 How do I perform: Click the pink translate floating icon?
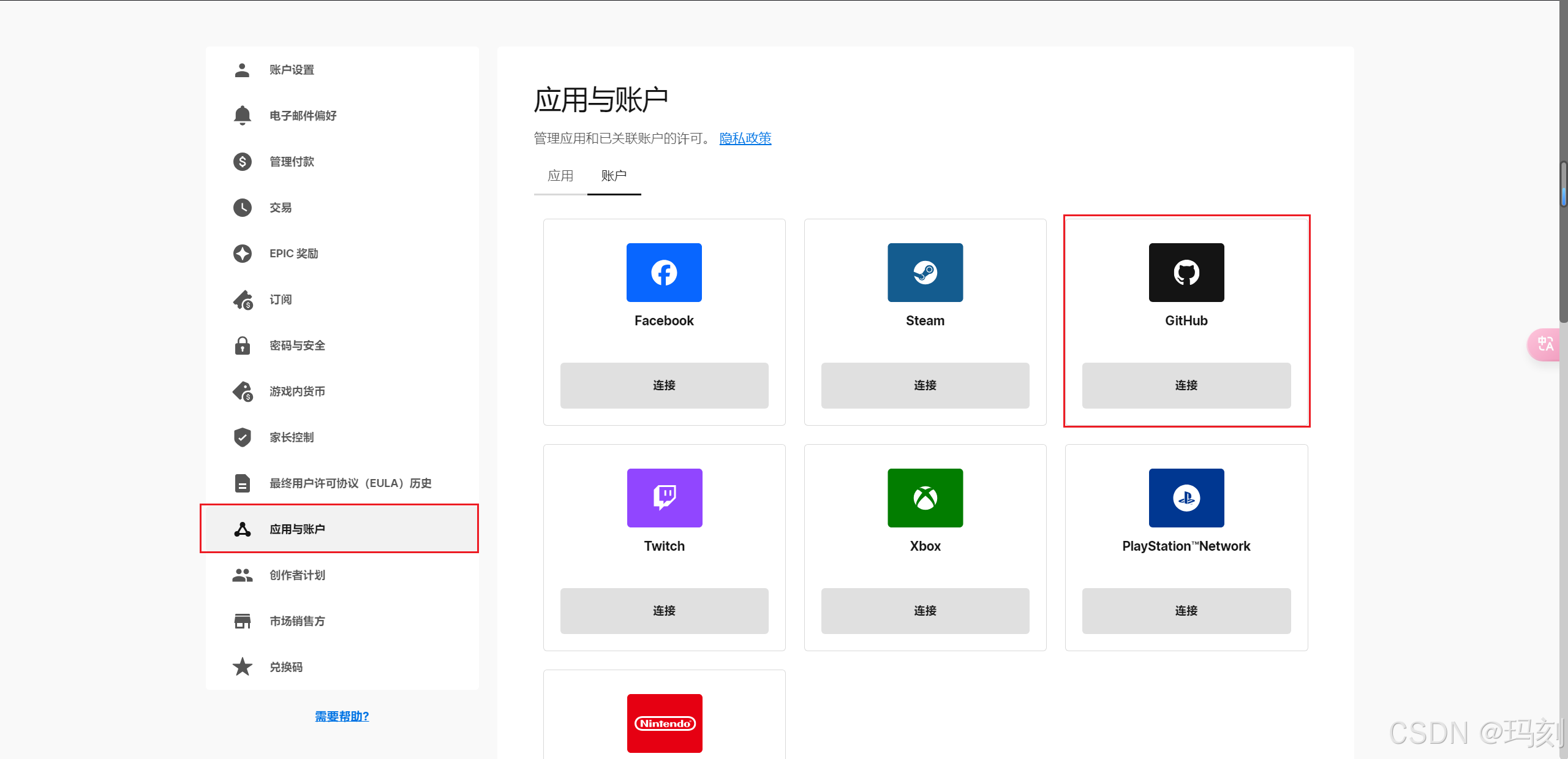(1545, 344)
